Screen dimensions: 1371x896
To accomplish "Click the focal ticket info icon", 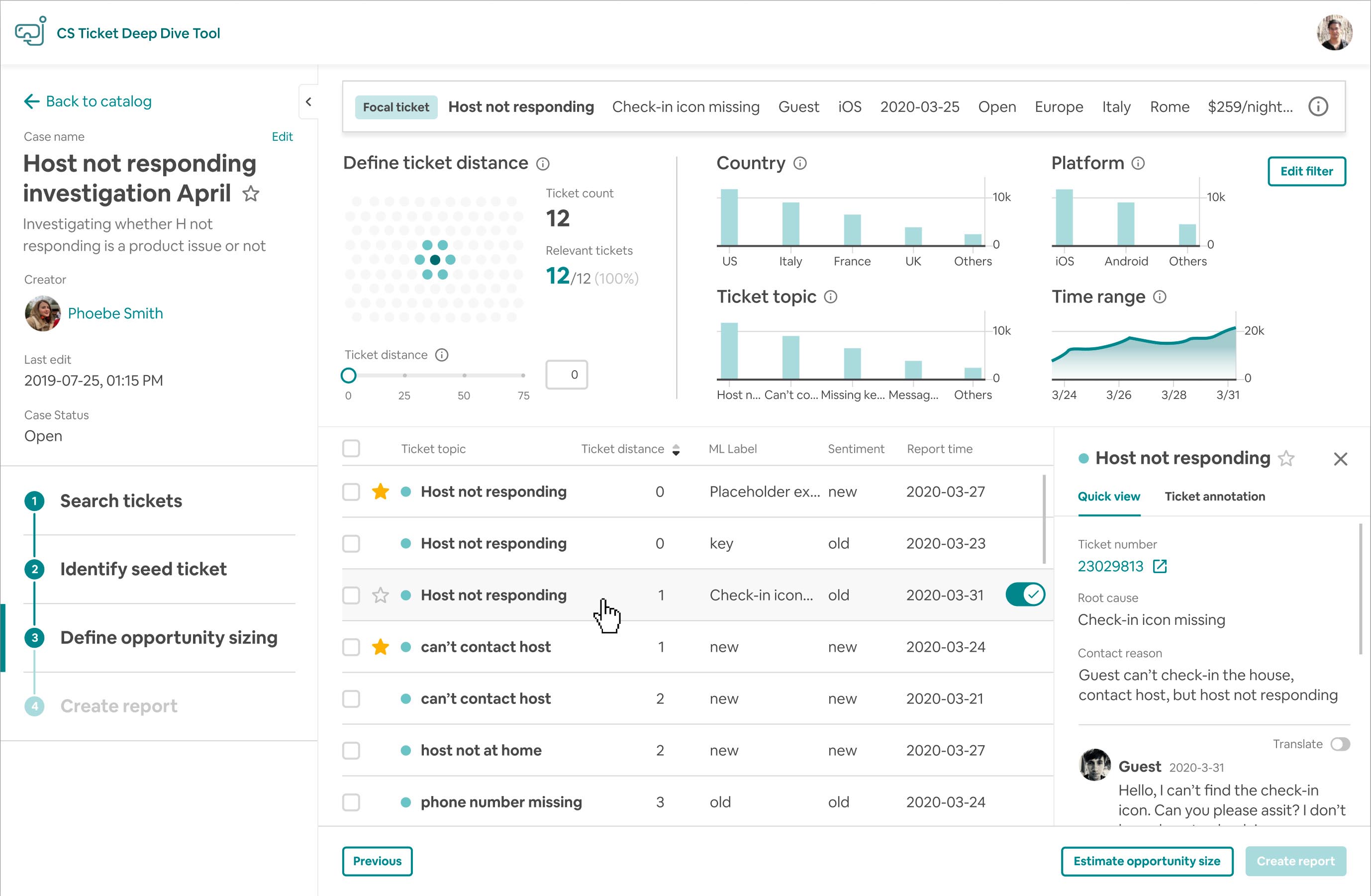I will click(1318, 106).
